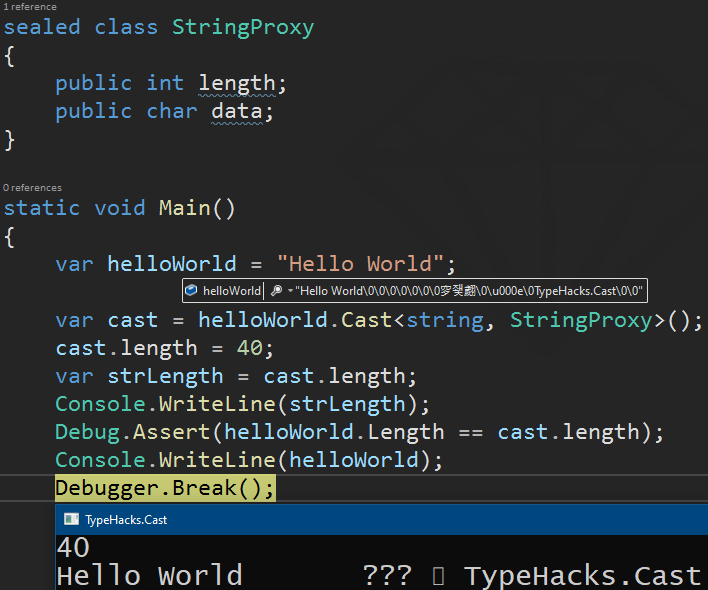
Task: Click the console window icon beside TypeHacks.Cast
Action: [x=71, y=520]
